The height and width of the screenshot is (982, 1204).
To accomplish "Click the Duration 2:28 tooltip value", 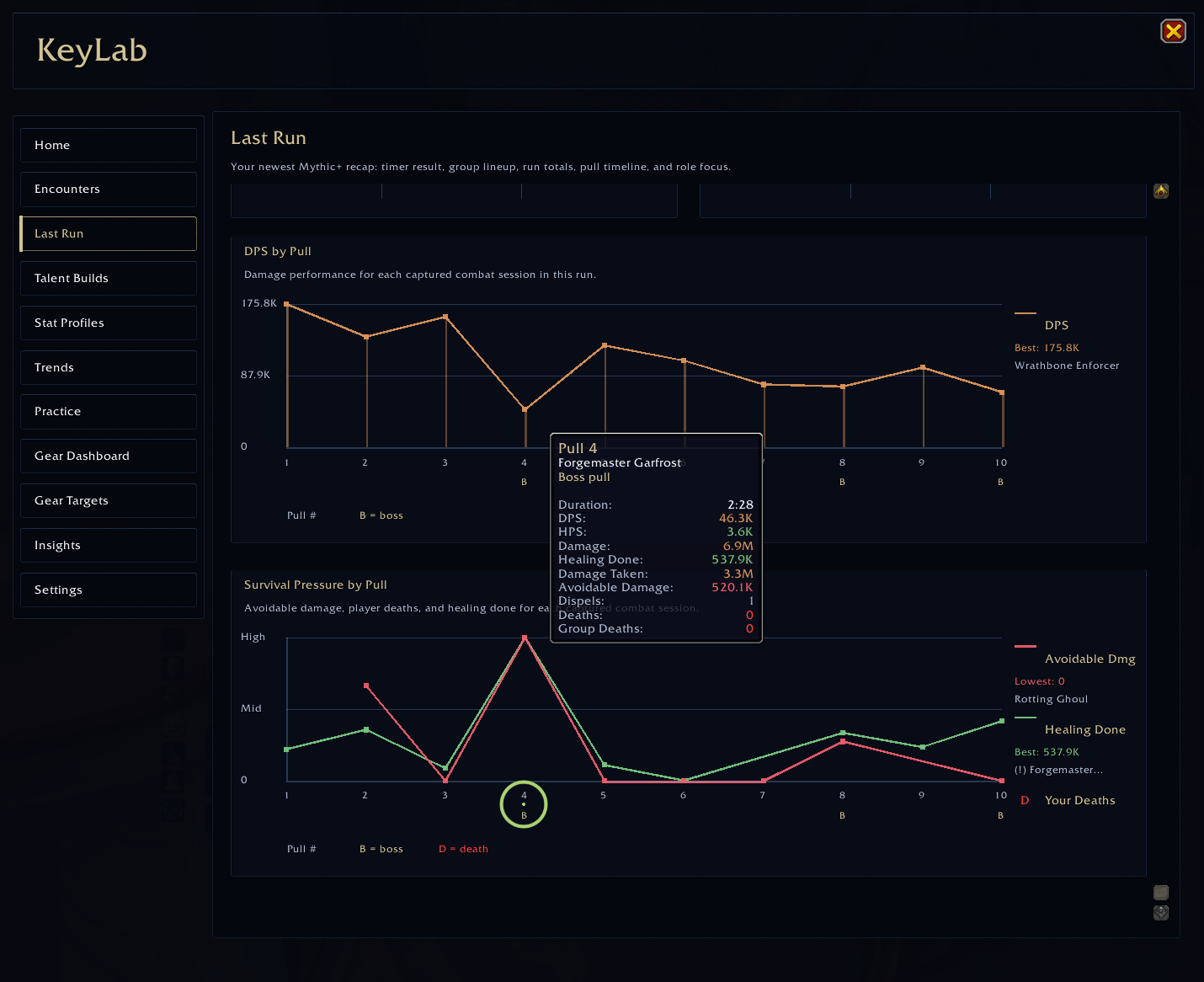I will point(741,504).
